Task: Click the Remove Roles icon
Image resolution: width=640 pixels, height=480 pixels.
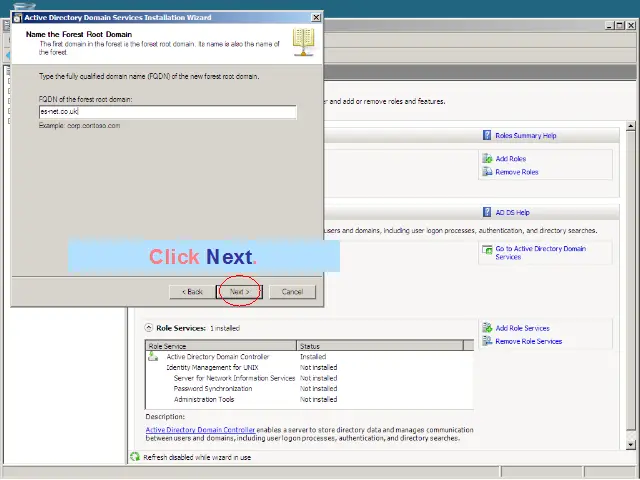Action: [487, 172]
